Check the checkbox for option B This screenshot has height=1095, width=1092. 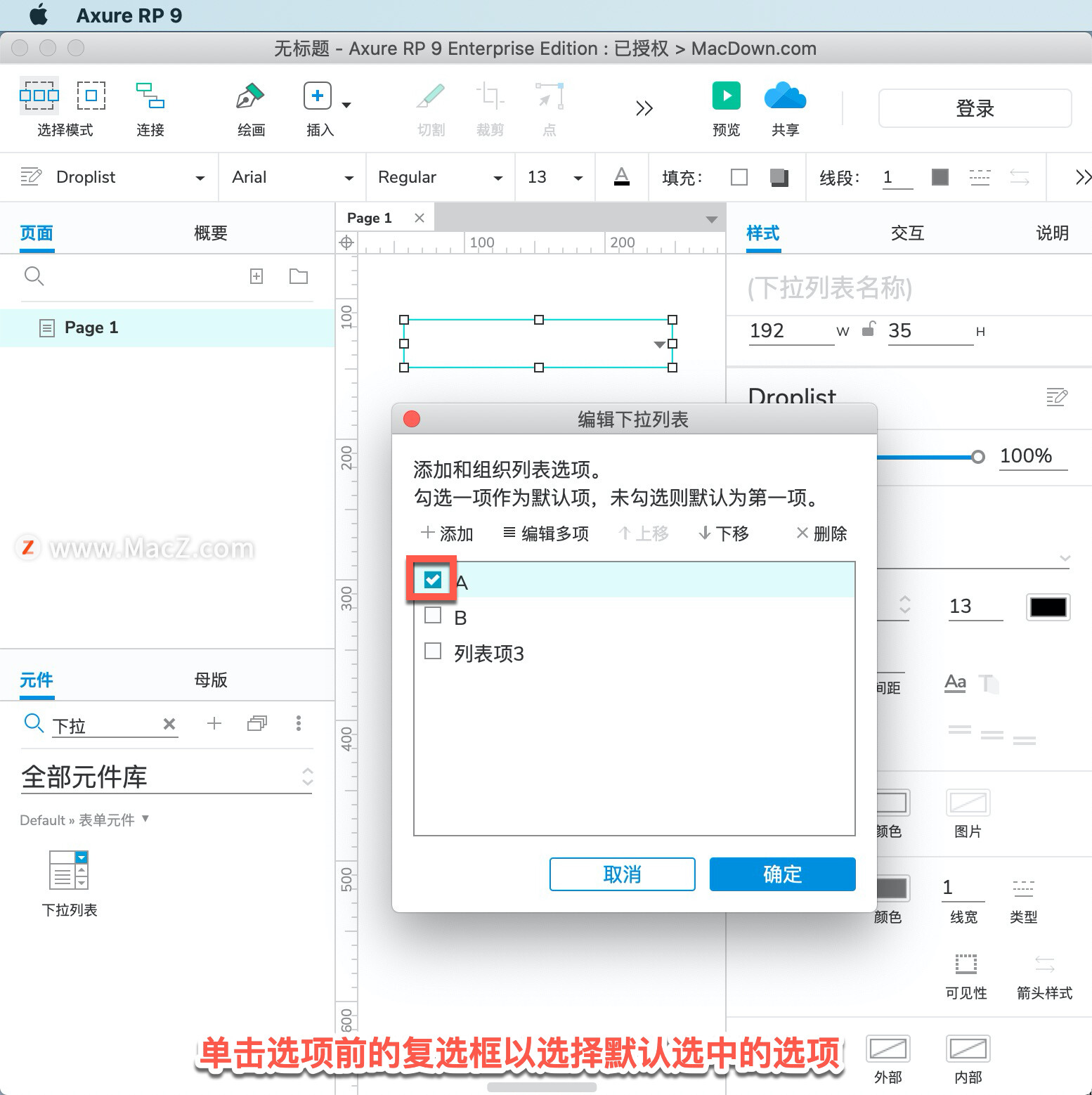(x=433, y=616)
